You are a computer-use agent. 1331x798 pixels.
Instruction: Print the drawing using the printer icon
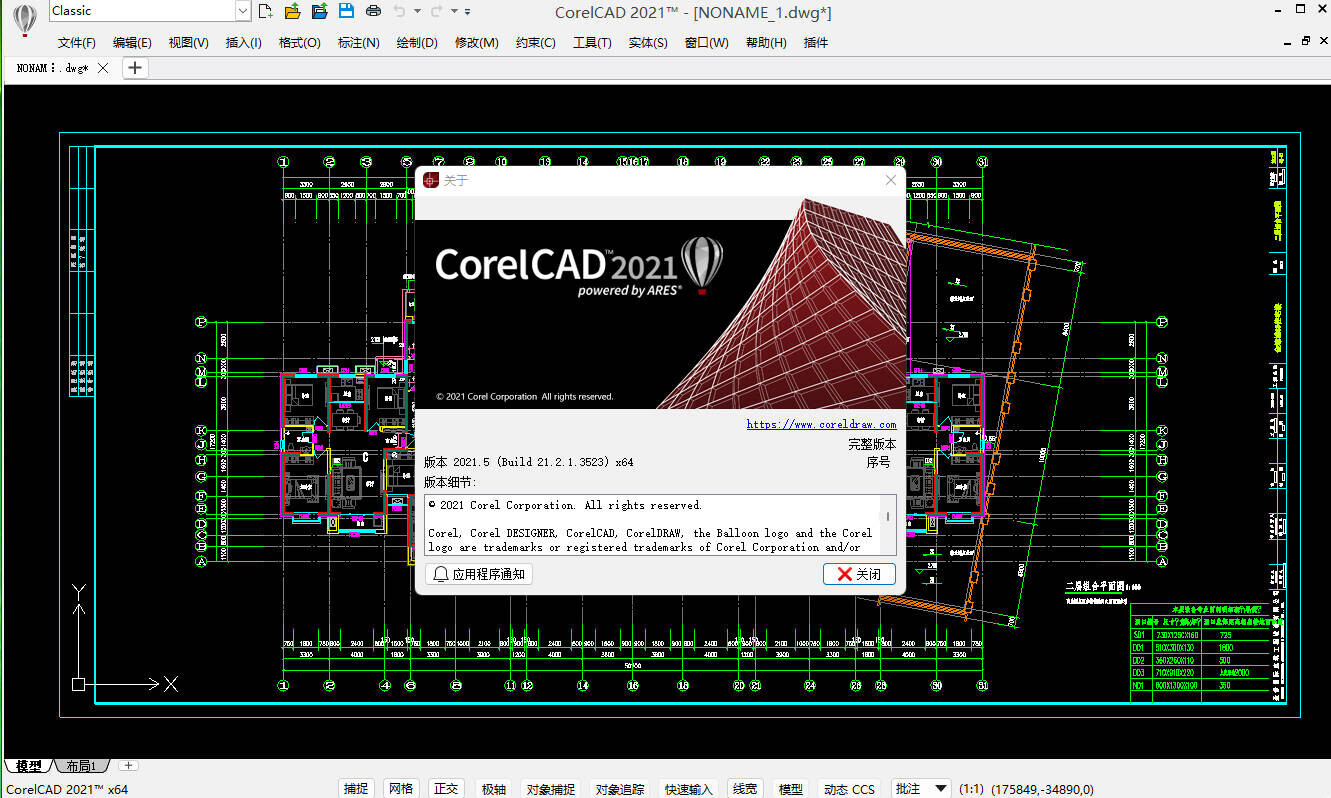pos(373,11)
